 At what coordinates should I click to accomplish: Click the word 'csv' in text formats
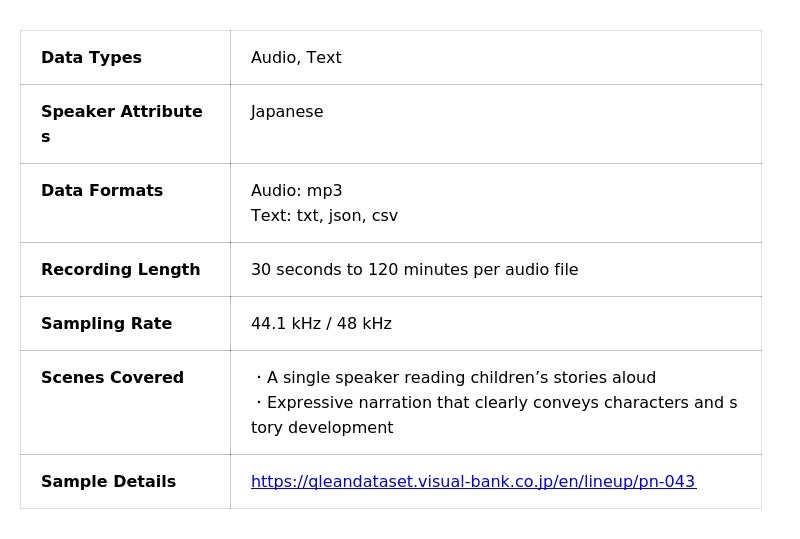click(x=385, y=216)
